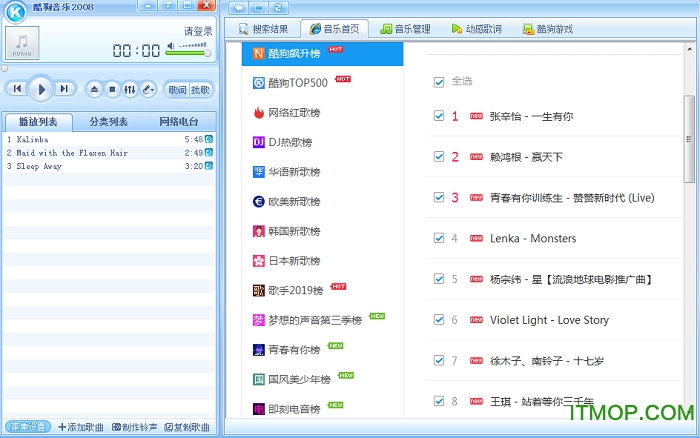Stop playback with the stop button
700x438 pixels.
click(x=112, y=90)
